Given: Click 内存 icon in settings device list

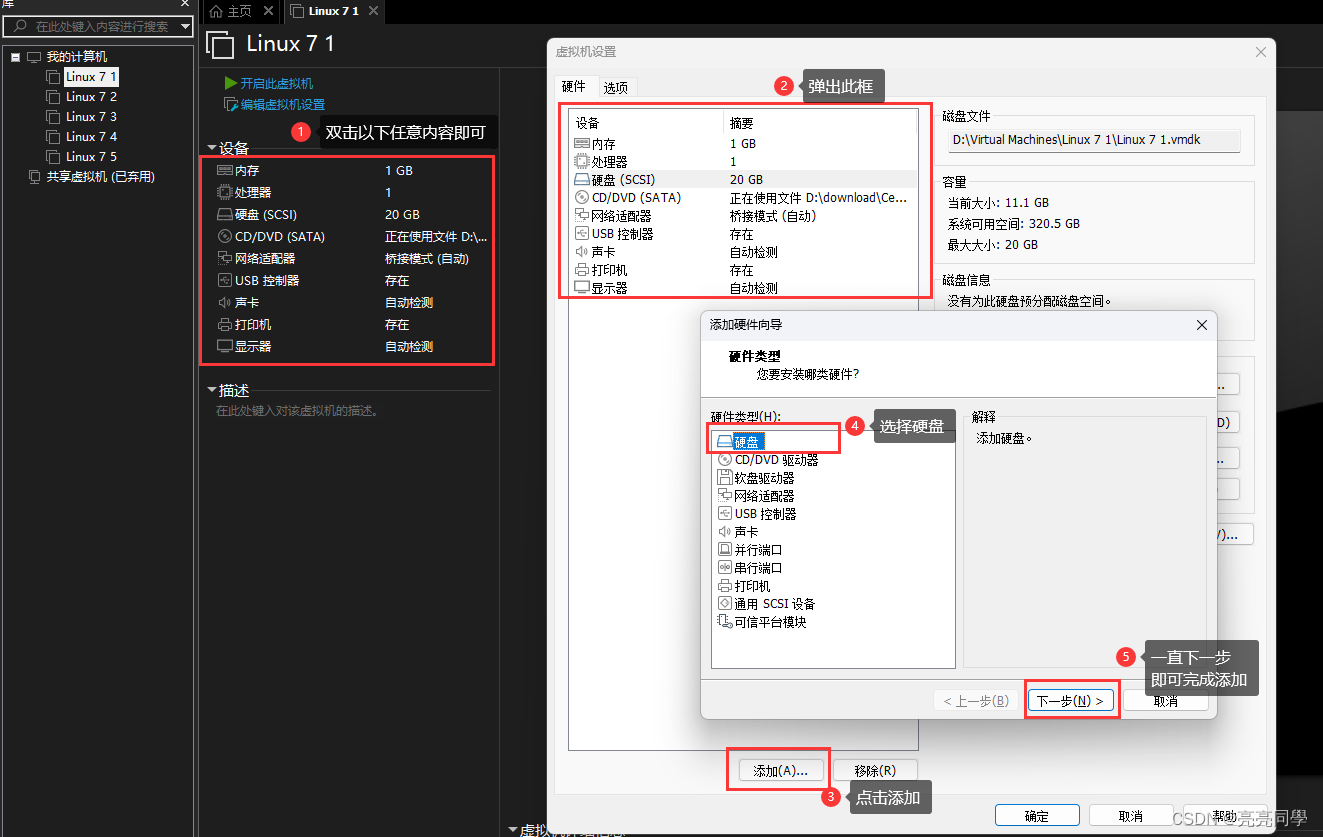Looking at the screenshot, I should [x=582, y=144].
